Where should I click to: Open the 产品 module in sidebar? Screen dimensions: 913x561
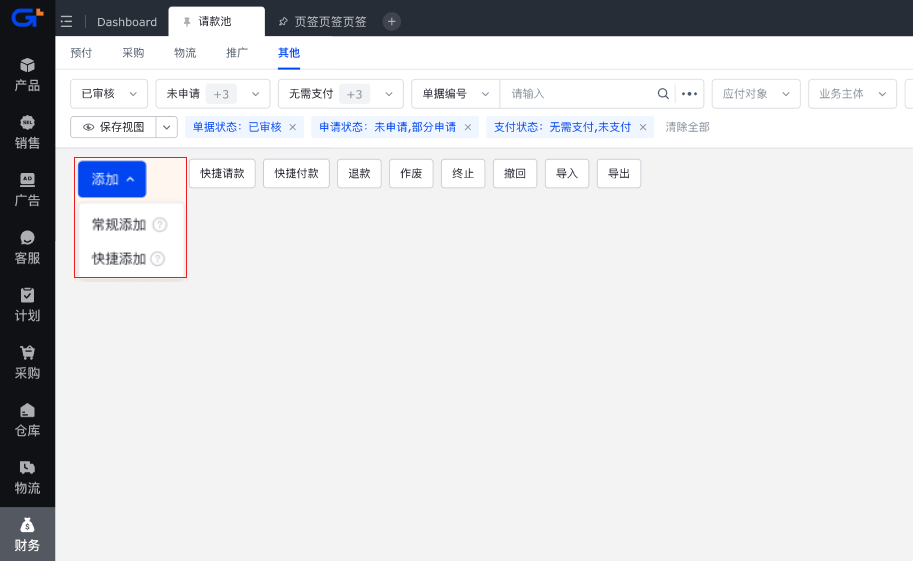pyautogui.click(x=27, y=74)
